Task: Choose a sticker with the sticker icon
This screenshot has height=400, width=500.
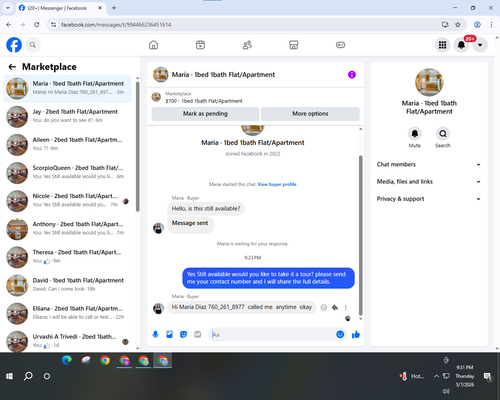Action: point(183,334)
